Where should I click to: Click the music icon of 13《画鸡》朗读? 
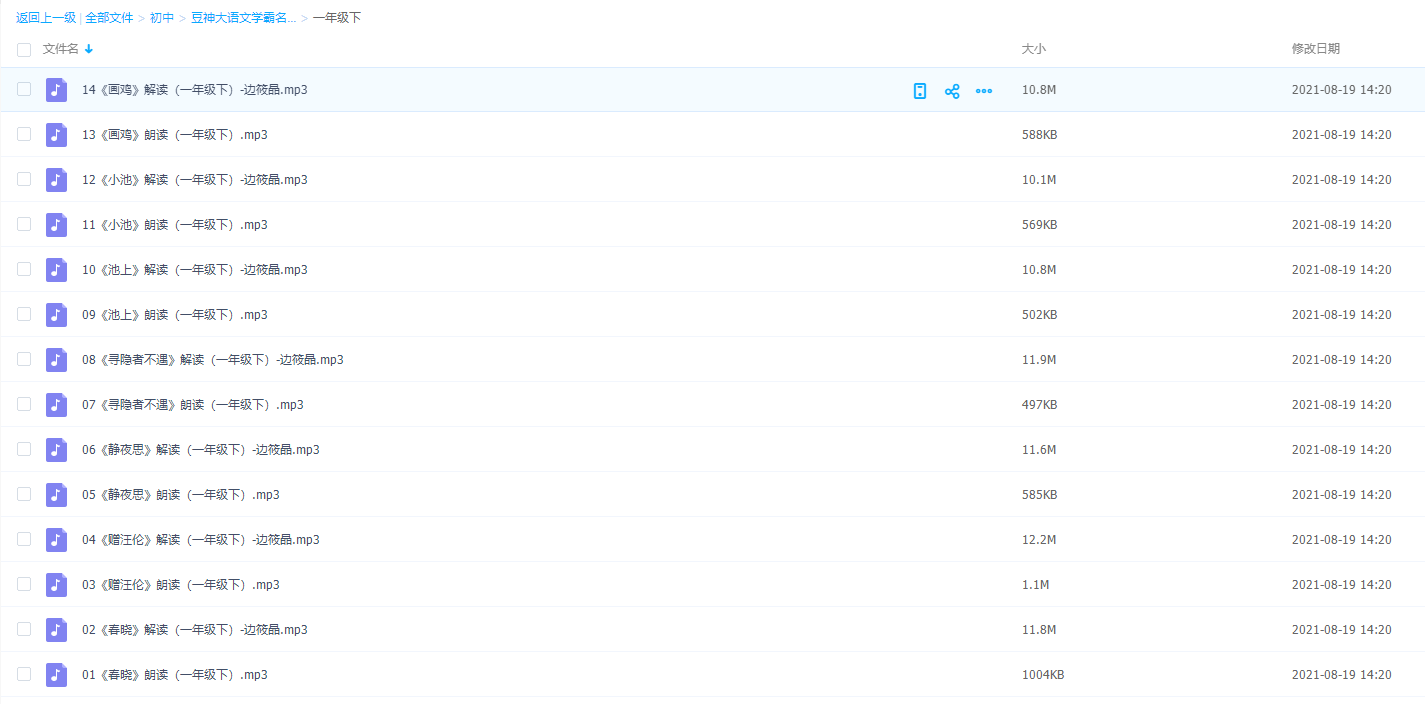tap(56, 135)
